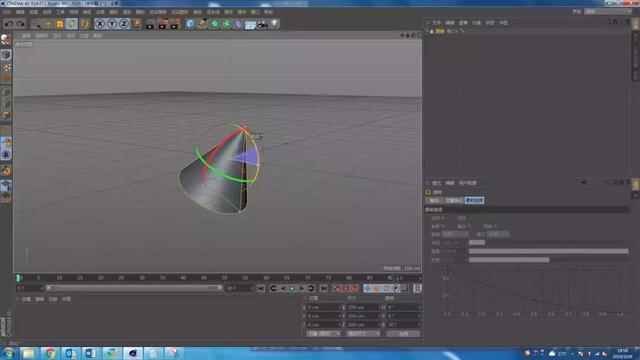This screenshot has width=640, height=360.
Task: Select the Move tool icon
Action: coord(48,24)
